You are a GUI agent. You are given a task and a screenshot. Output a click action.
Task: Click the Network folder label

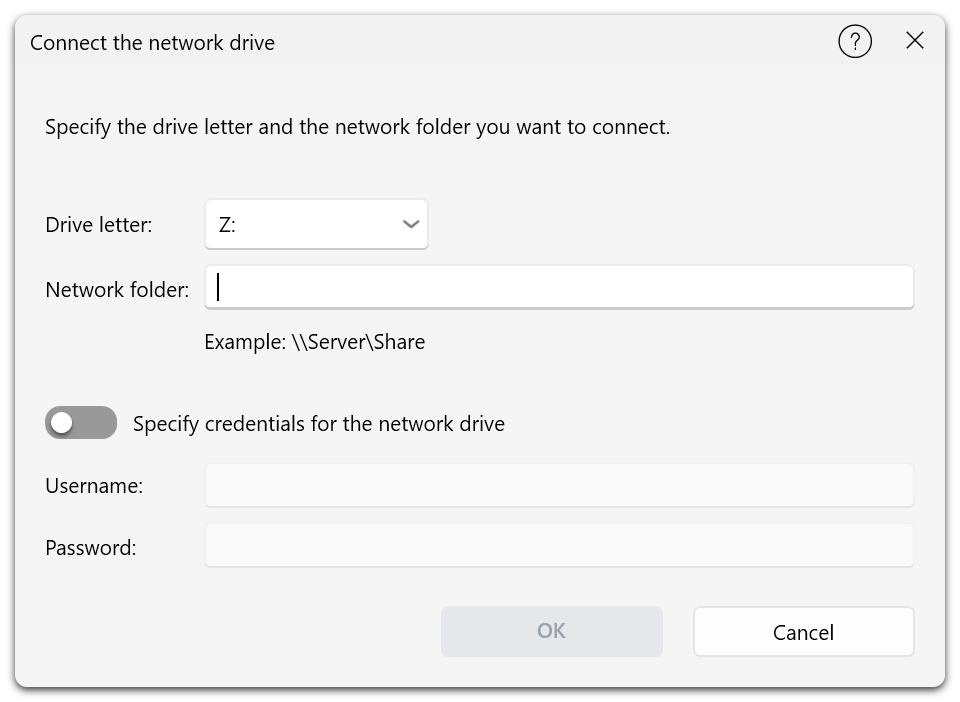pyautogui.click(x=118, y=289)
